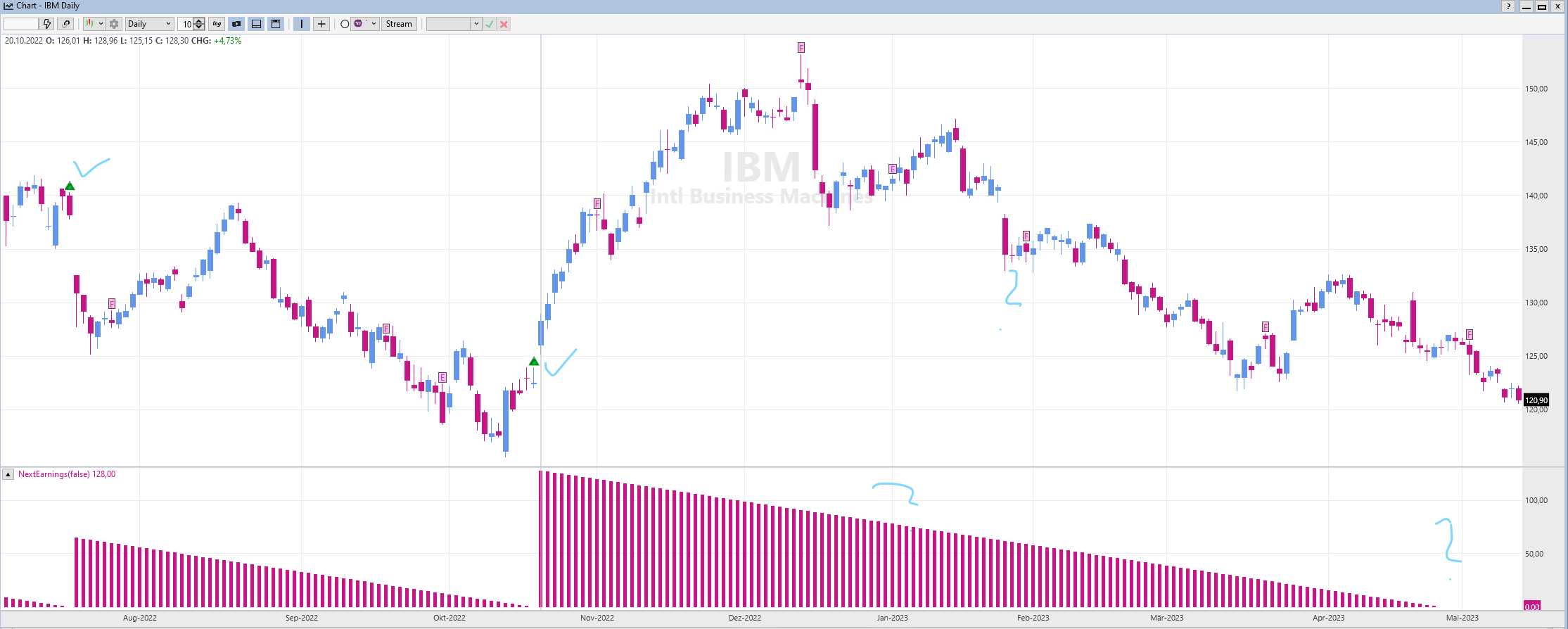Click the camera-shaped toolbar button next to log

click(x=236, y=24)
